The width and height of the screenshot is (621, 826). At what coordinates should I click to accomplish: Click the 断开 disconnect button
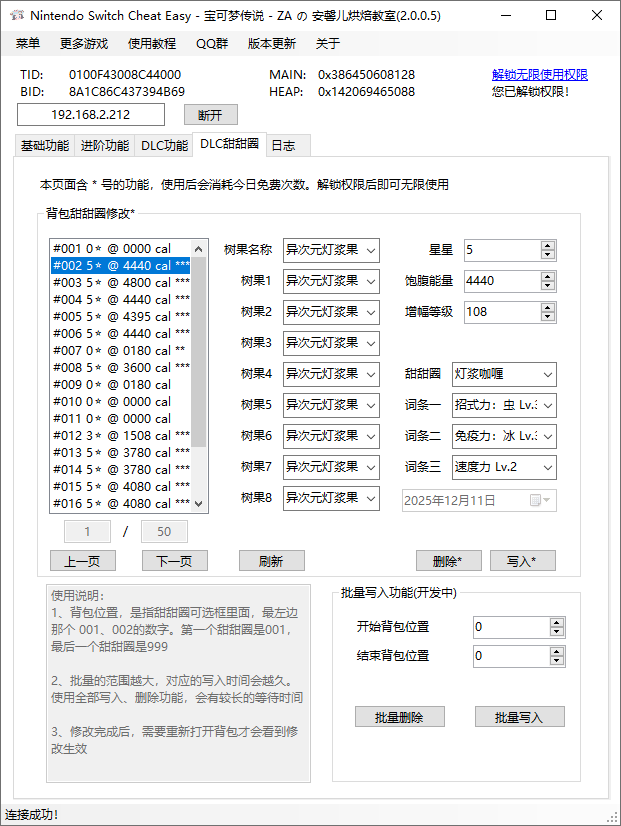[x=211, y=115]
